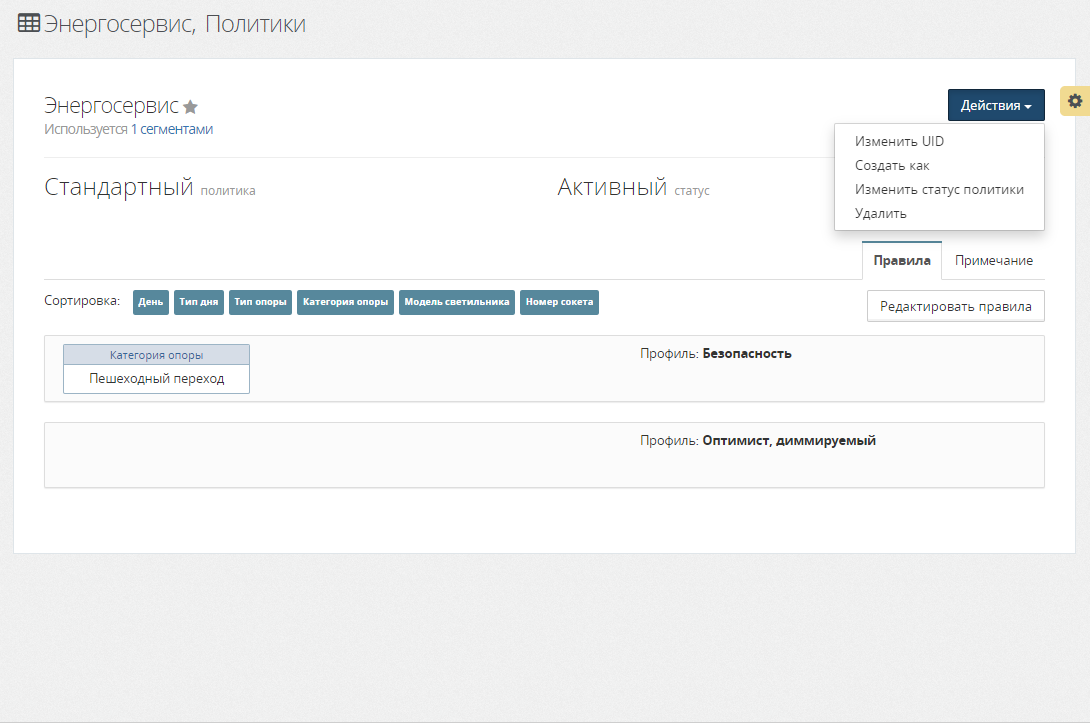This screenshot has width=1090, height=723.
Task: Open the 1 сегментами link
Action: point(171,129)
